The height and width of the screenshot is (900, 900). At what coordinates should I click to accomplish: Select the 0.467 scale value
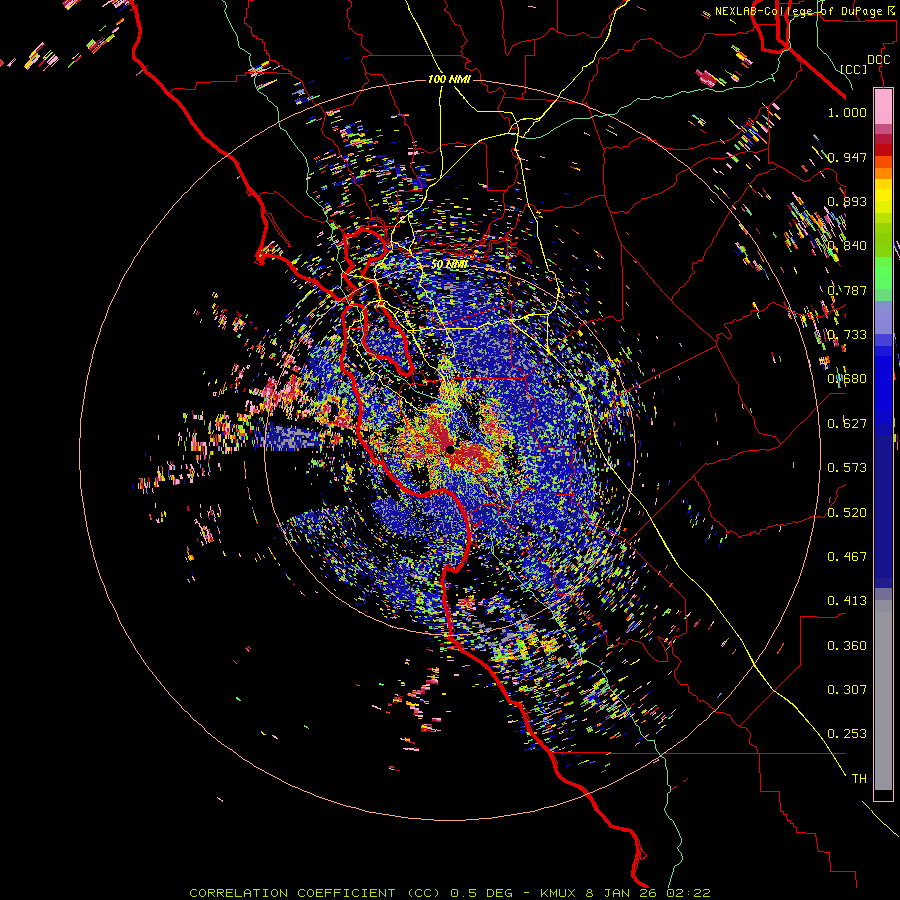point(847,557)
